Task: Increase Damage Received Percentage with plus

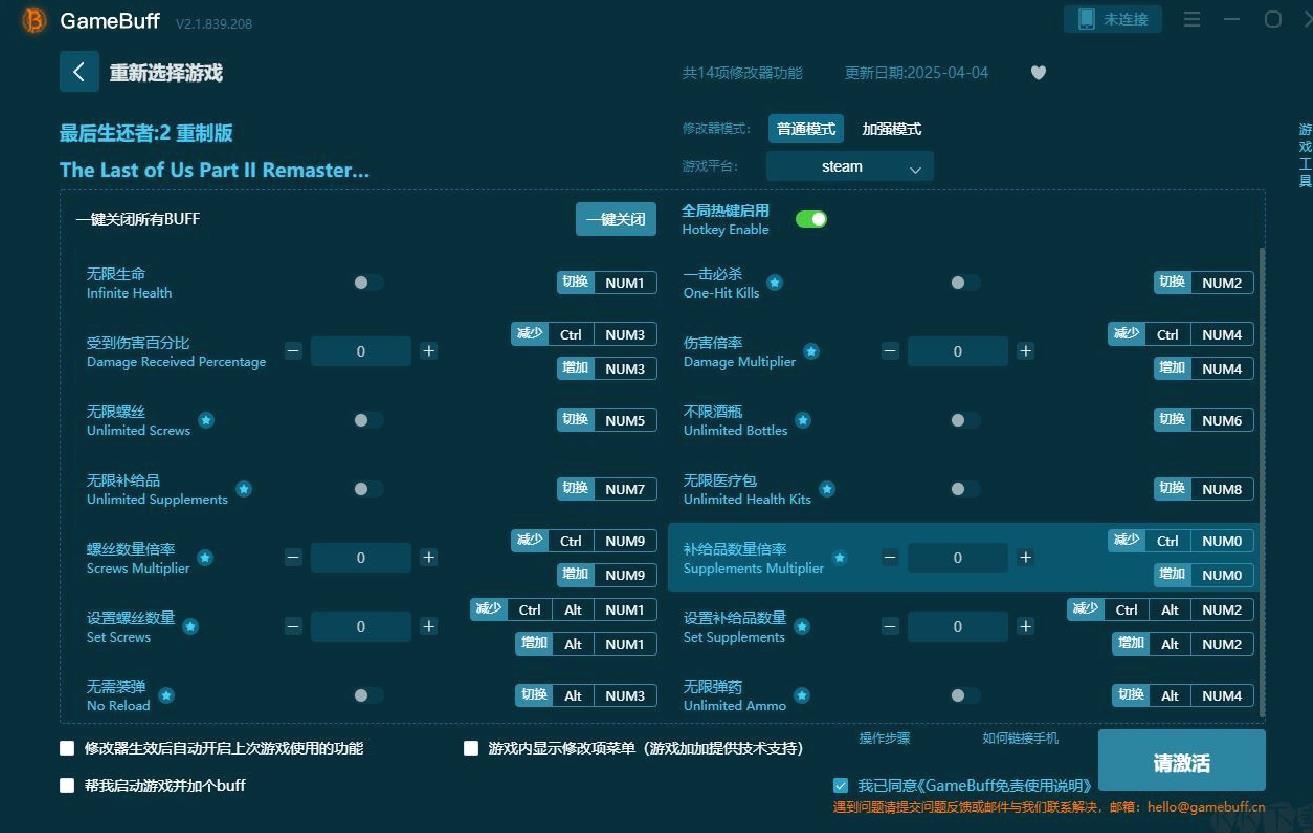Action: point(429,351)
